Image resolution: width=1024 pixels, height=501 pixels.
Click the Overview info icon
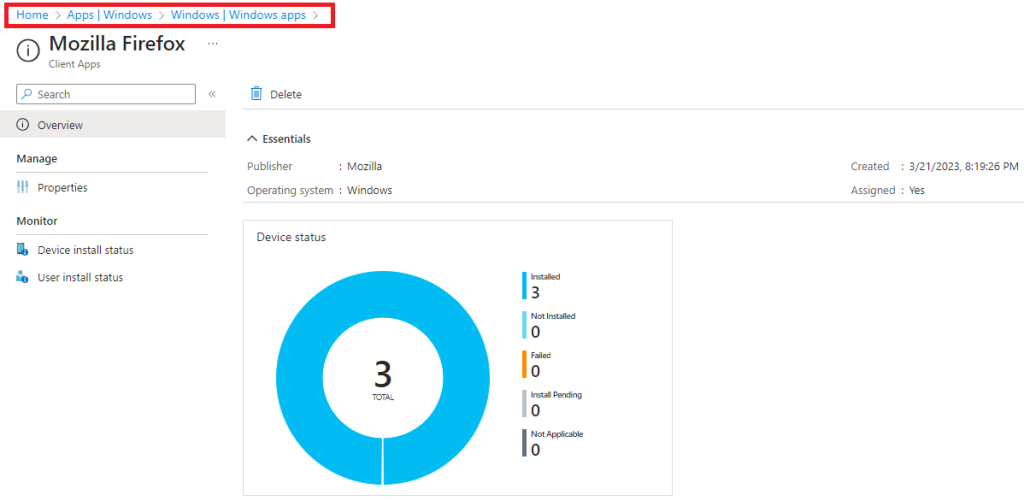23,125
